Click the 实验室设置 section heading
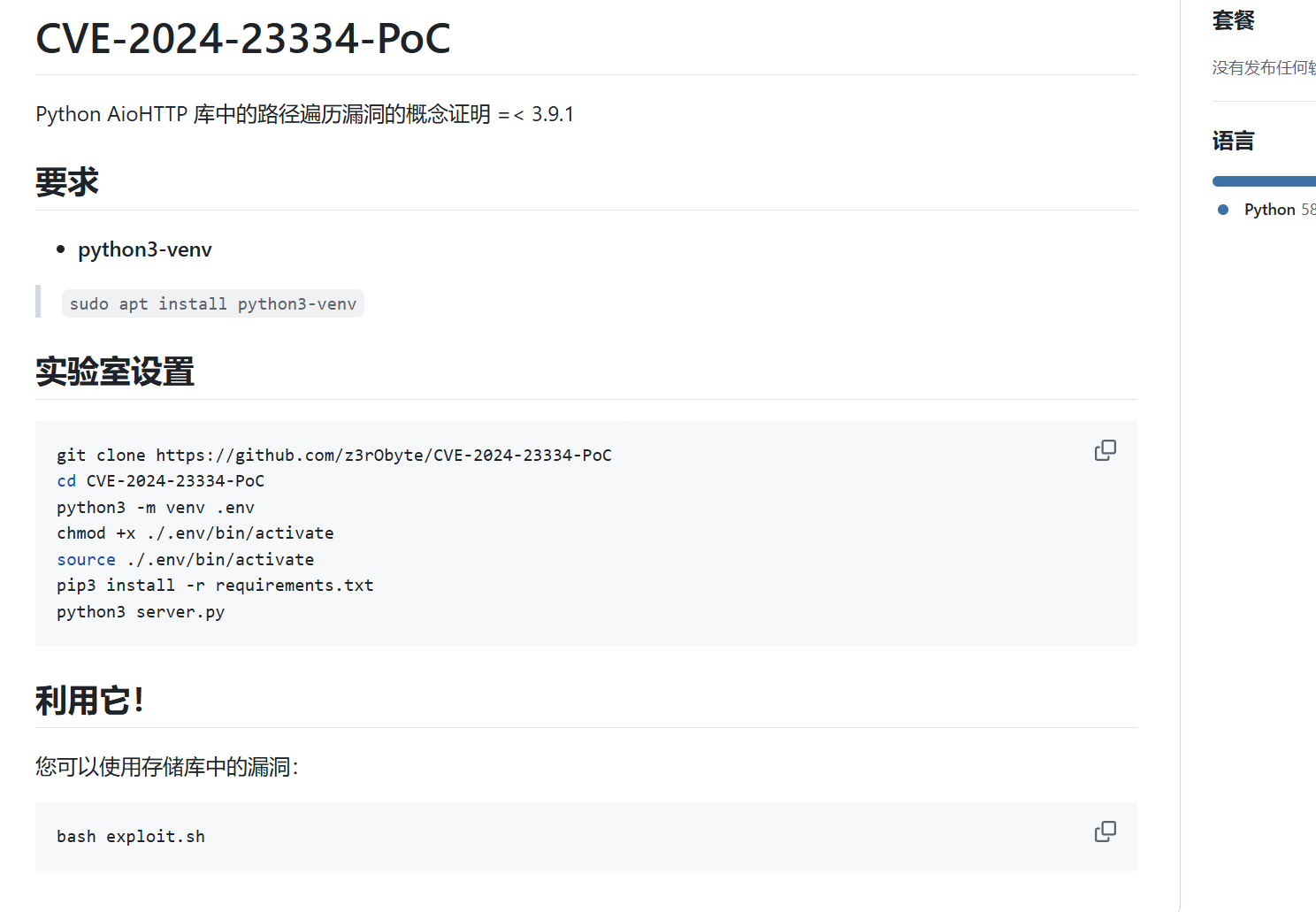This screenshot has height=912, width=1316. click(x=115, y=372)
